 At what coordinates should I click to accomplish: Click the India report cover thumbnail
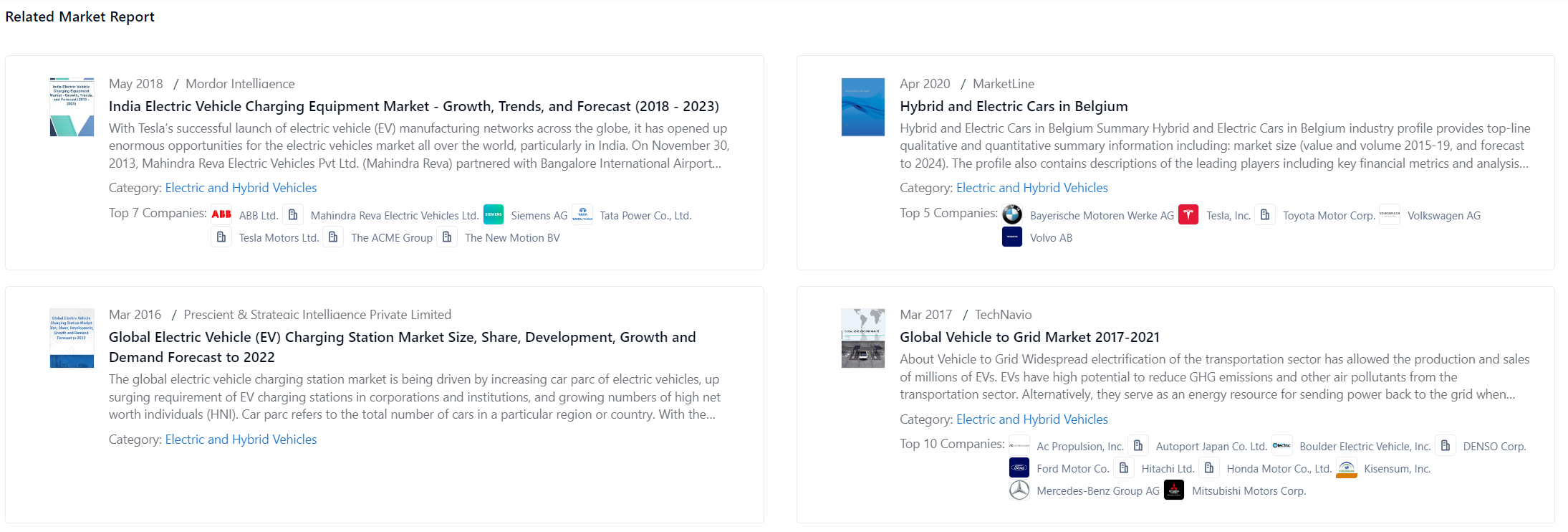(x=72, y=107)
